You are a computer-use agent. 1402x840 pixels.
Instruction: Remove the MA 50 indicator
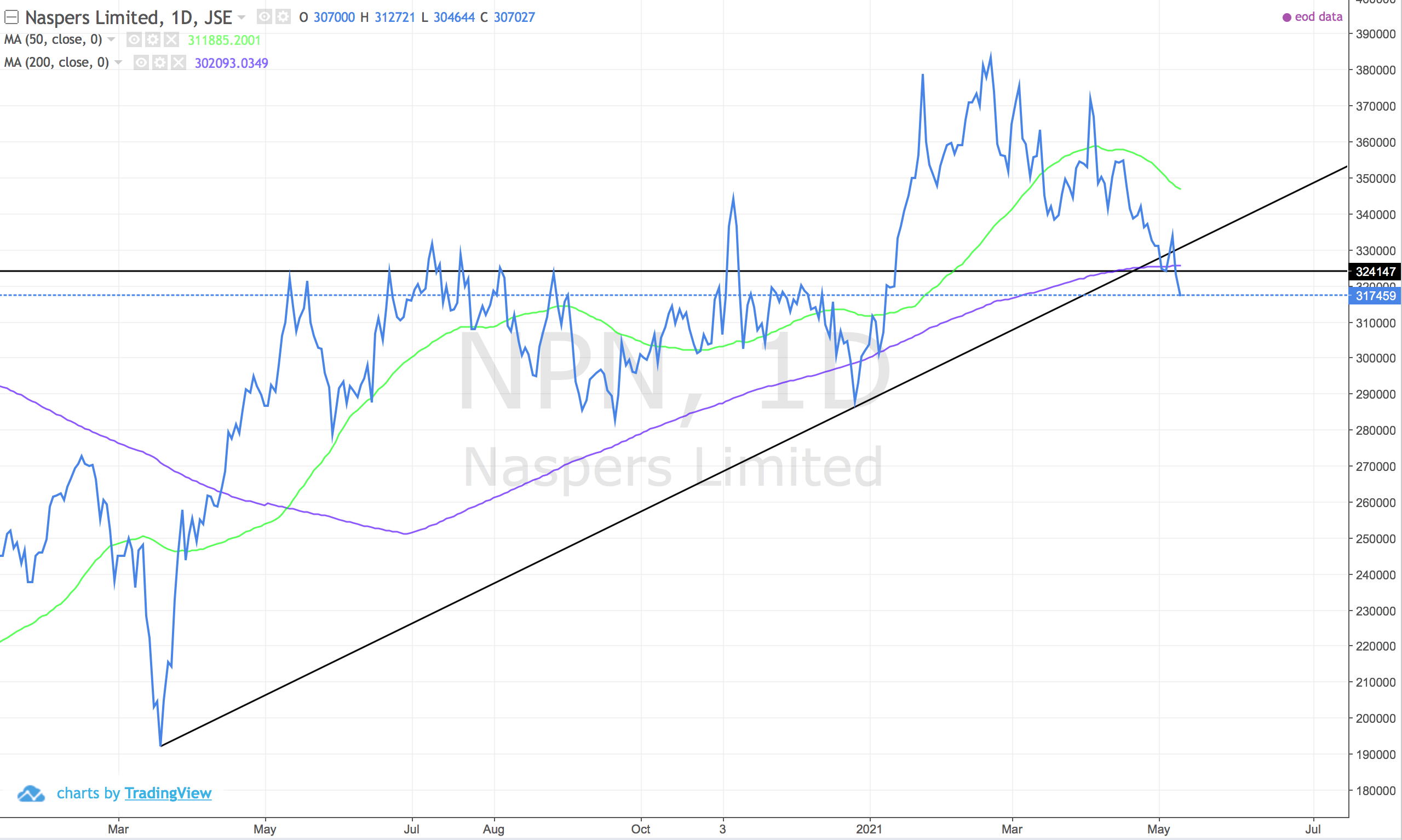point(171,39)
